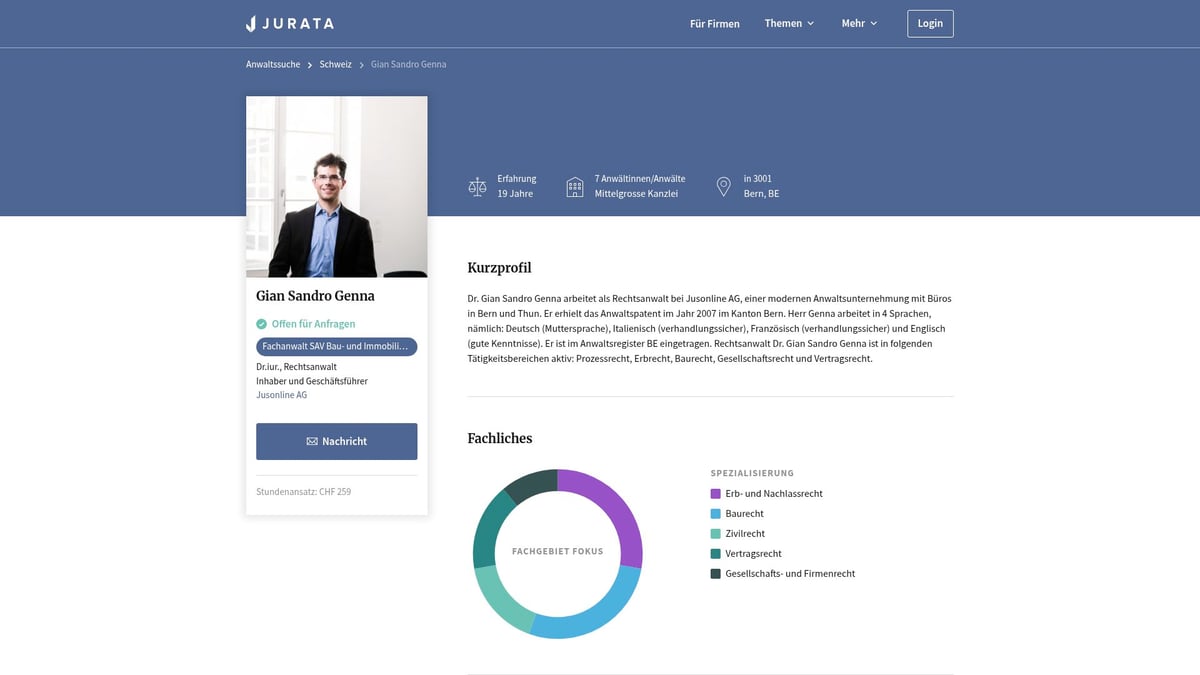
Task: Click the Jurata logo in the header
Action: coord(290,23)
